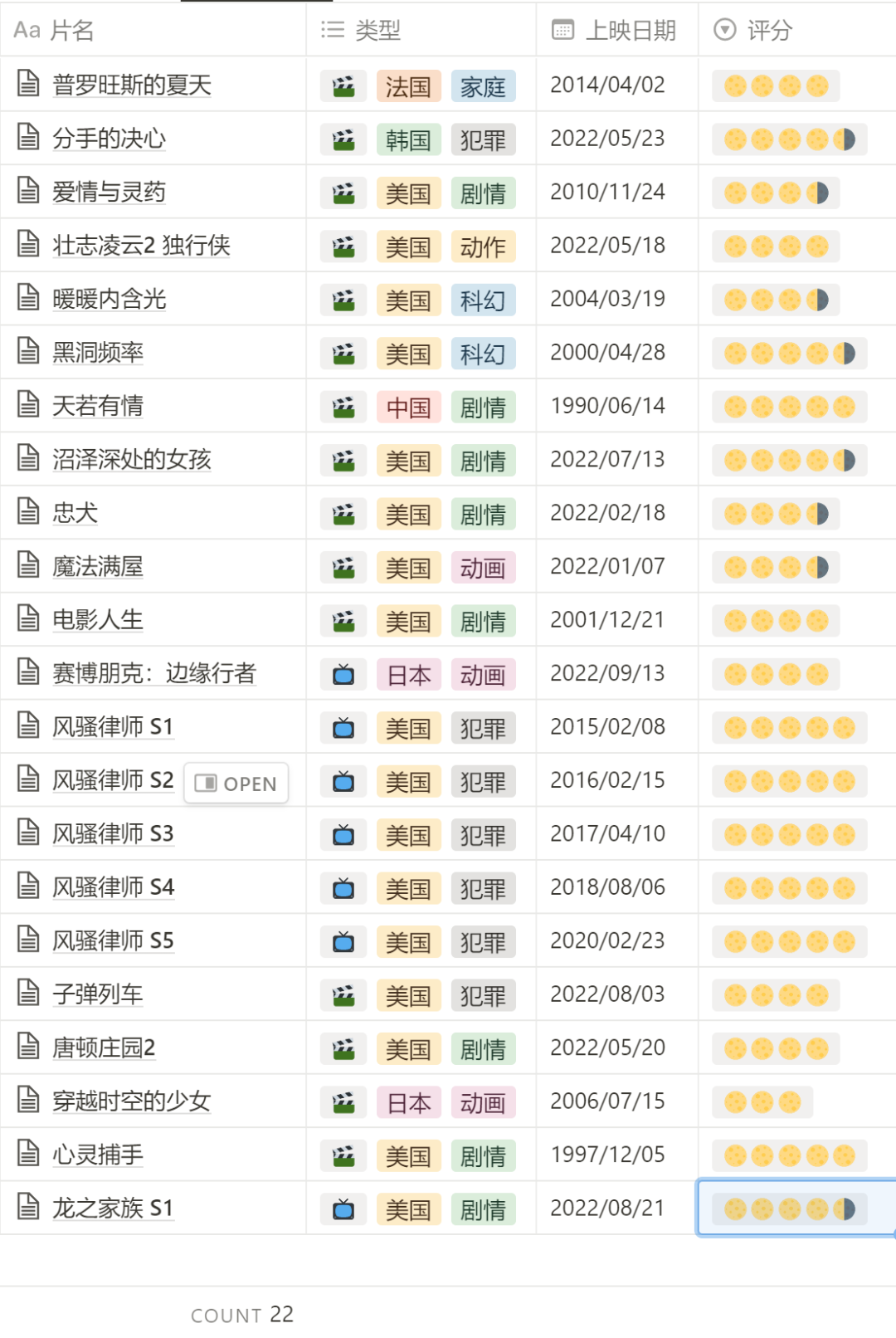Viewport: 896px width, 1338px height.
Task: Click the page icon beside 忠犬
Action: tap(29, 511)
